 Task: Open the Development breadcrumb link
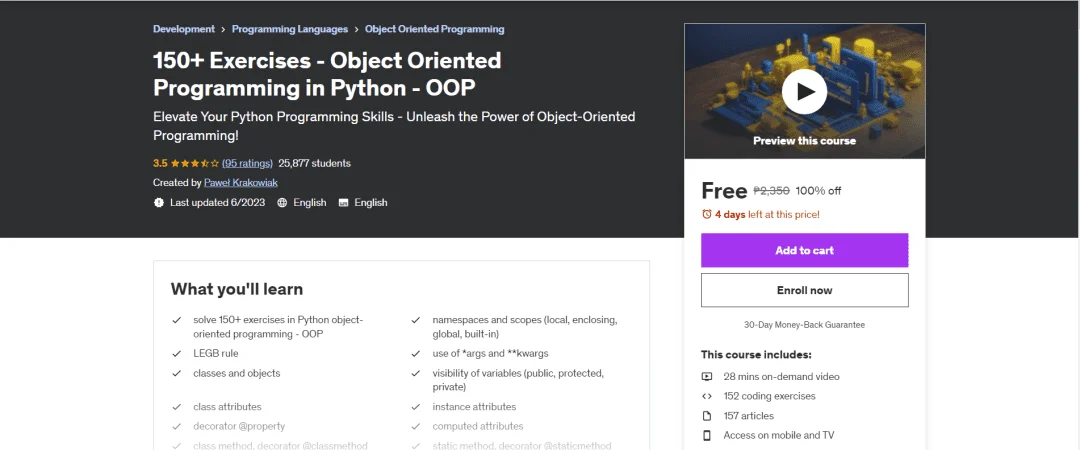[184, 29]
